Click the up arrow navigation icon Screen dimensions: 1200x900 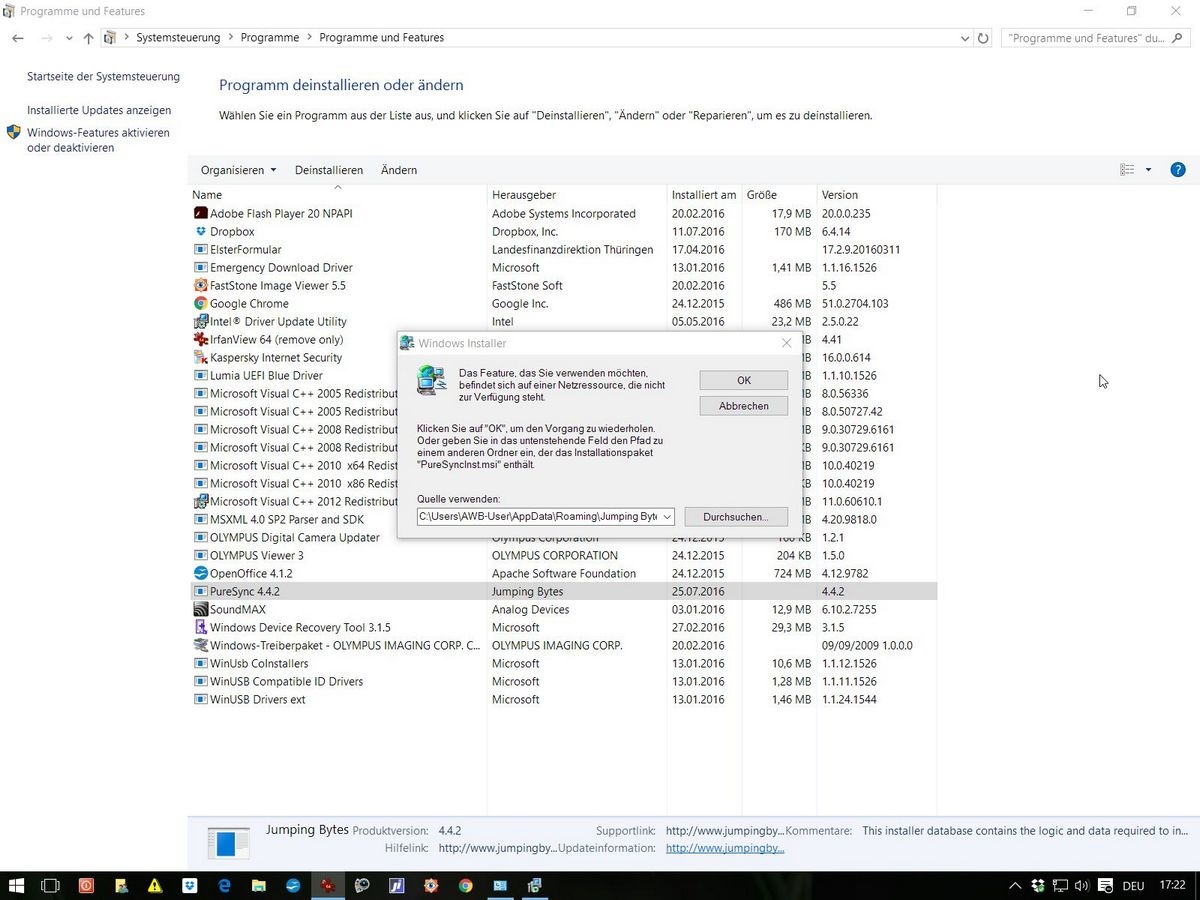click(88, 38)
